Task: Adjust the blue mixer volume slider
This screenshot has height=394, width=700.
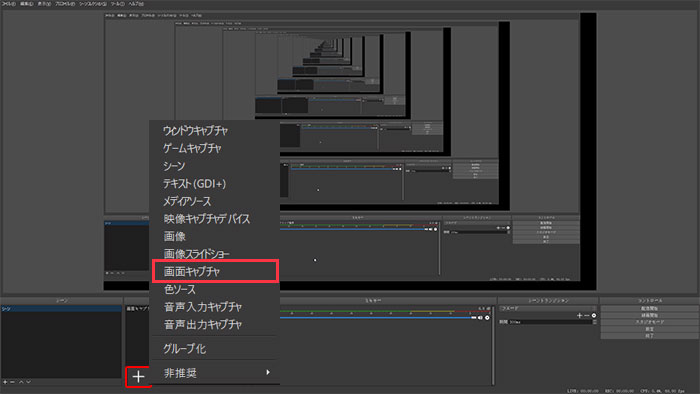Action: click(x=377, y=318)
